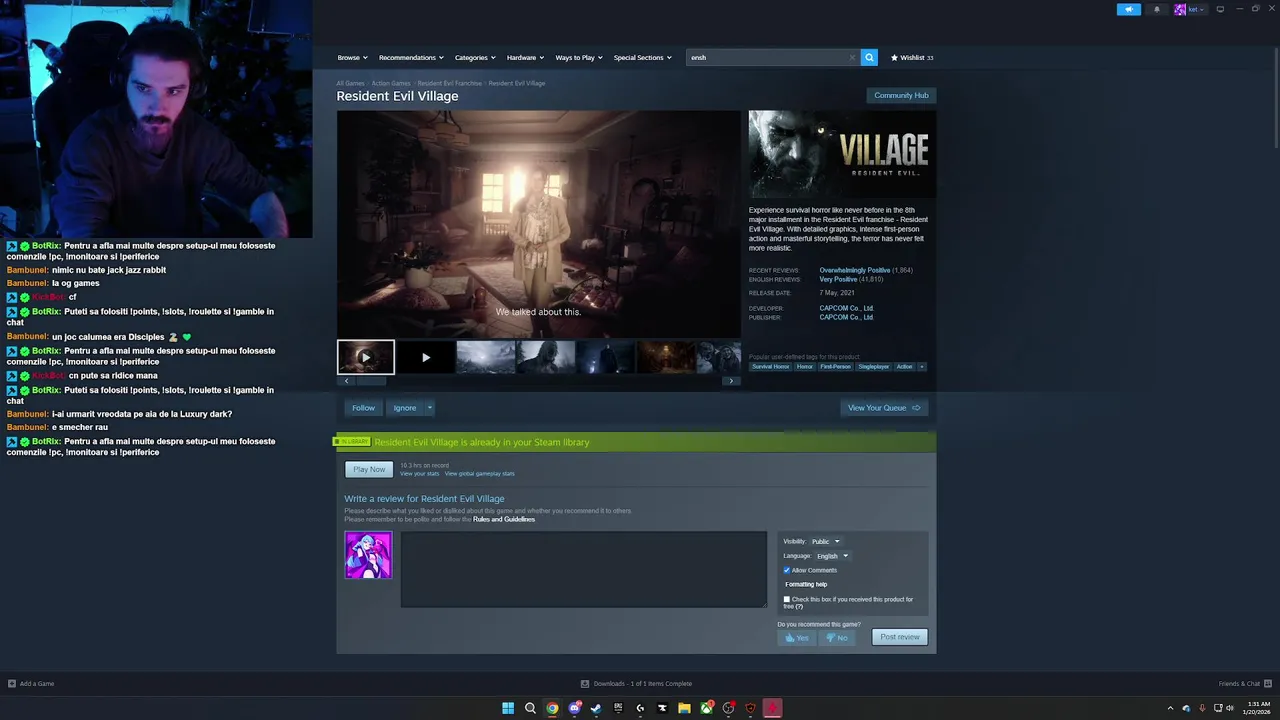1280x720 pixels.
Task: Open Discord from the taskbar
Action: pyautogui.click(x=574, y=708)
